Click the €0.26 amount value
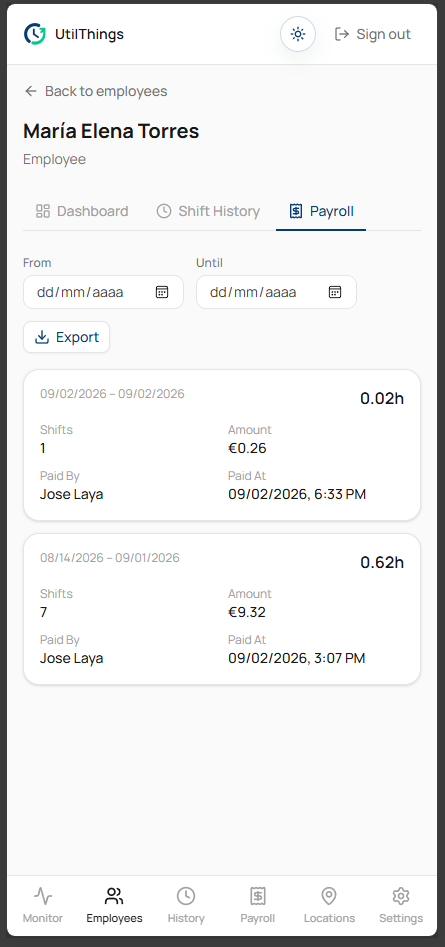Image resolution: width=445 pixels, height=947 pixels. (x=247, y=448)
